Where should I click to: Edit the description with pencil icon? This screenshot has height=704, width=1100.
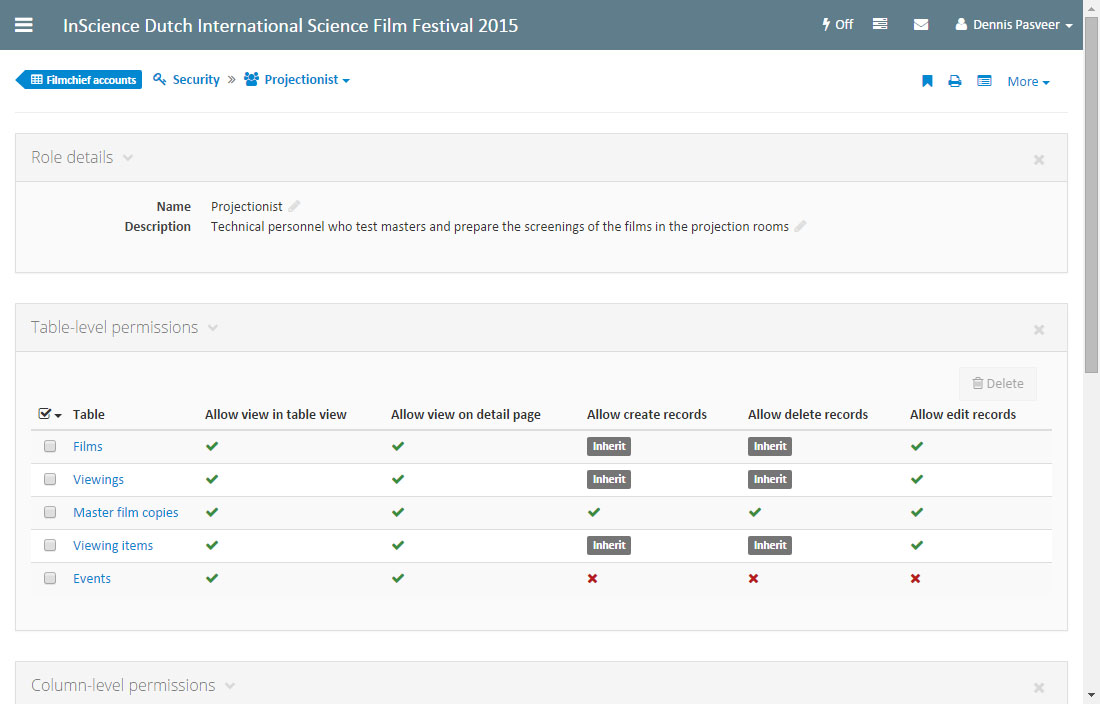point(800,227)
